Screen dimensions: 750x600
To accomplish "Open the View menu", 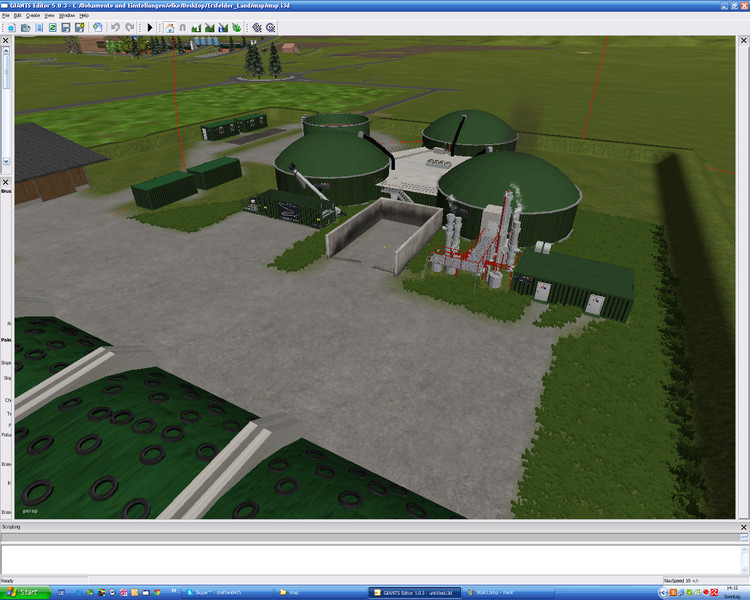I will point(49,15).
